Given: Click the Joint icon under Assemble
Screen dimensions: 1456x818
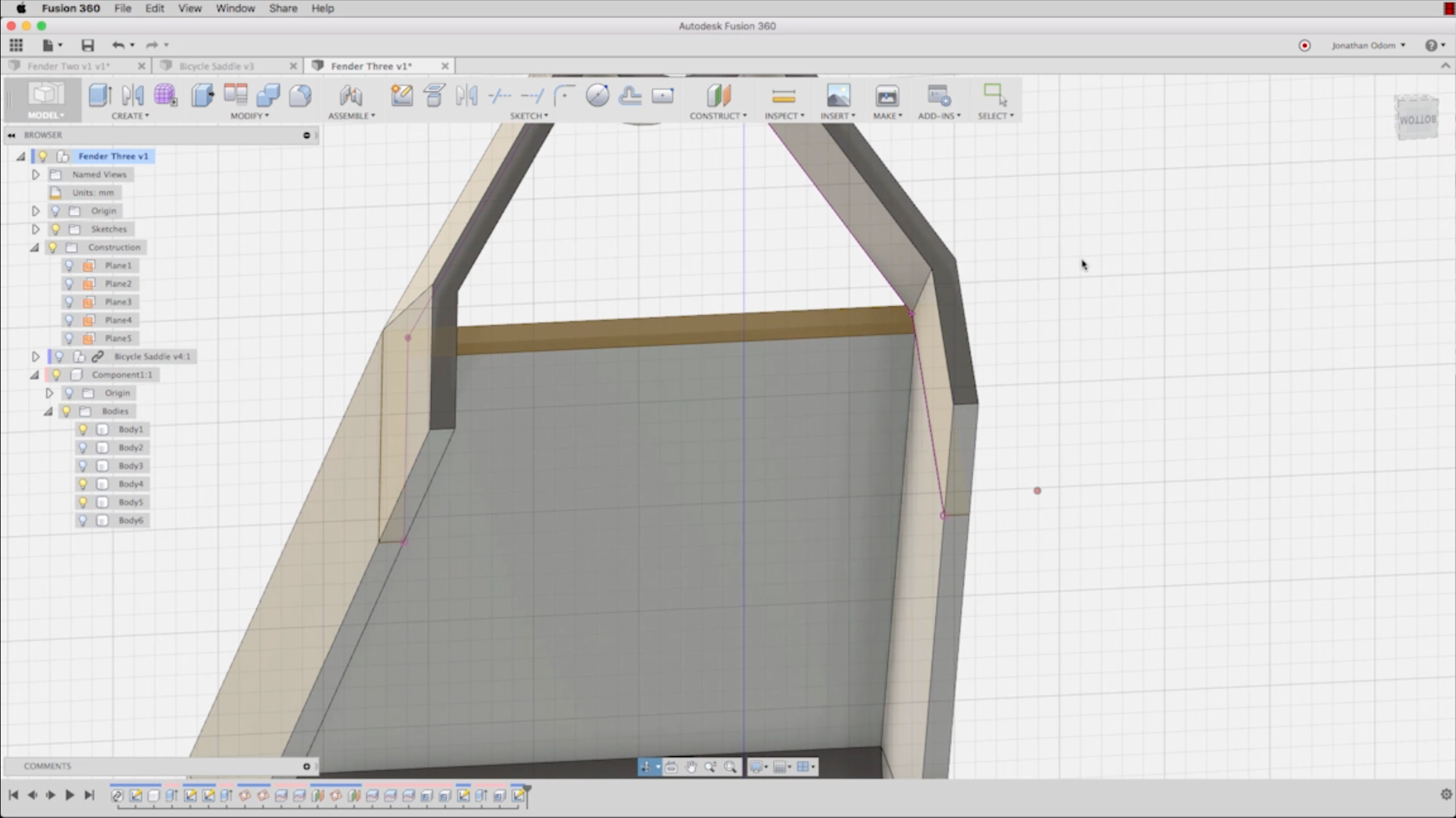Looking at the screenshot, I should (x=351, y=95).
